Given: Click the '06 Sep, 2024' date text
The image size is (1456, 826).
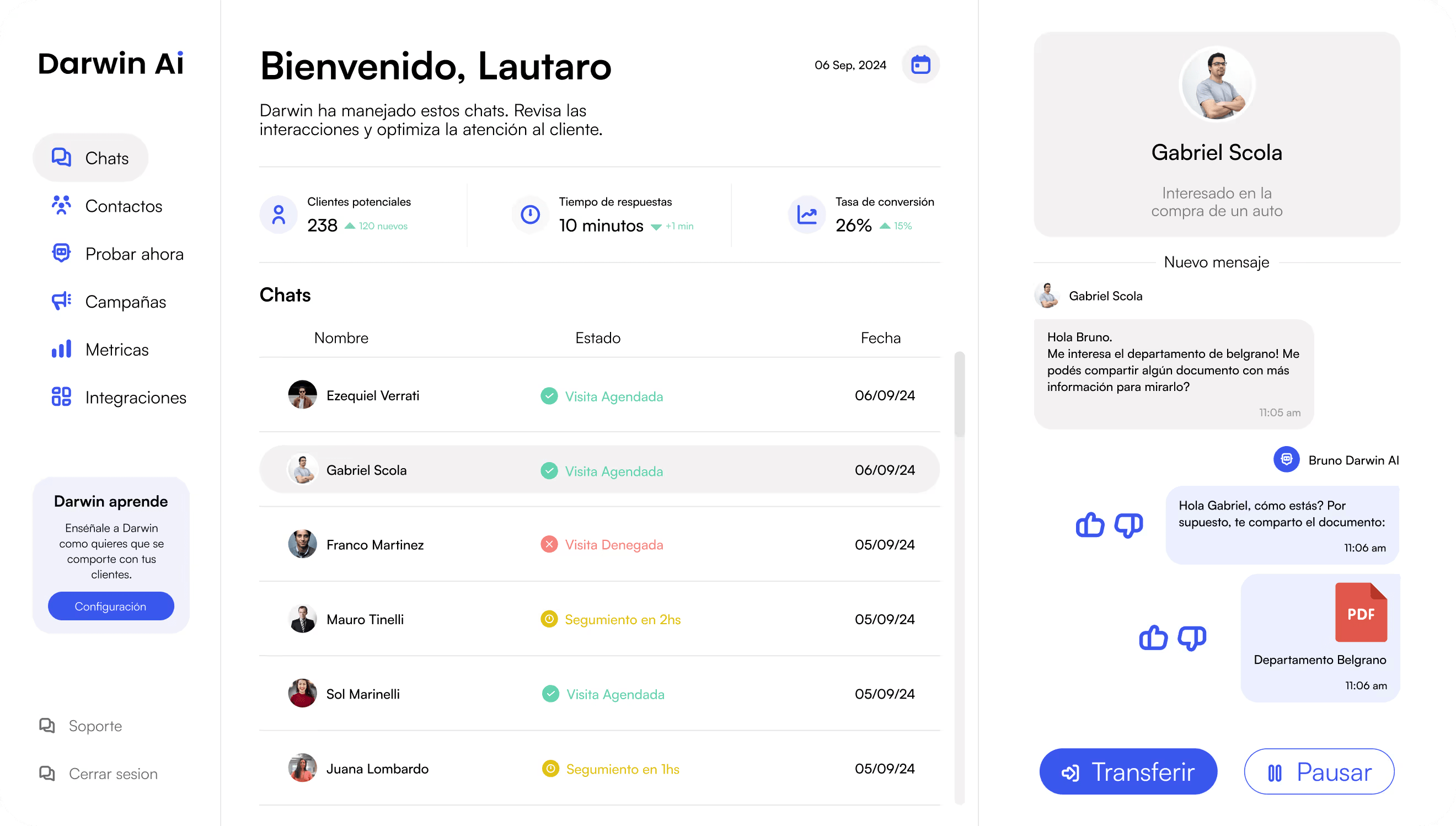Looking at the screenshot, I should click(x=850, y=65).
